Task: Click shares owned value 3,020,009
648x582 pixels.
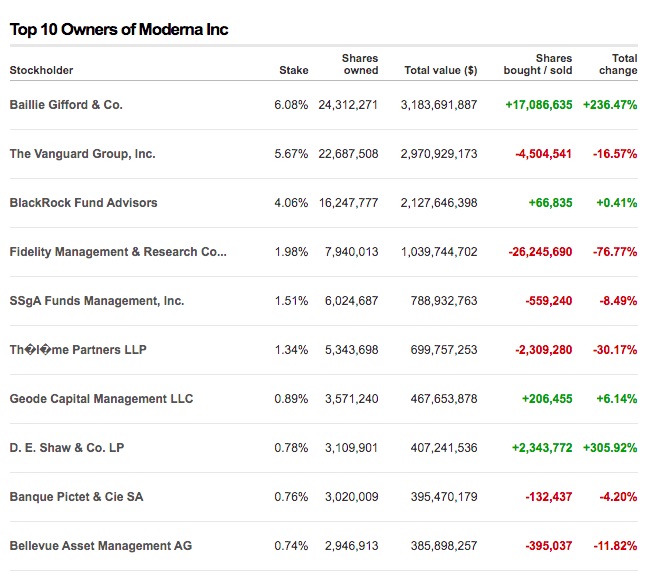Action: coord(352,496)
